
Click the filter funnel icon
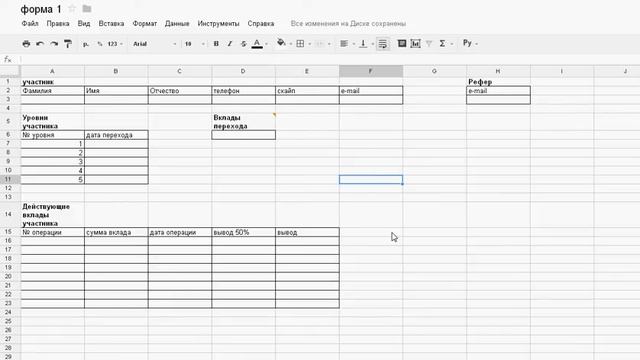click(429, 43)
